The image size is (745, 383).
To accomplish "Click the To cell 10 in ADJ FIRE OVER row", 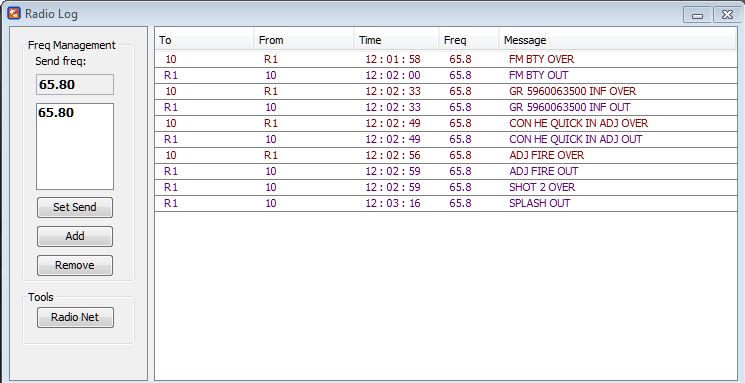I will [x=171, y=155].
